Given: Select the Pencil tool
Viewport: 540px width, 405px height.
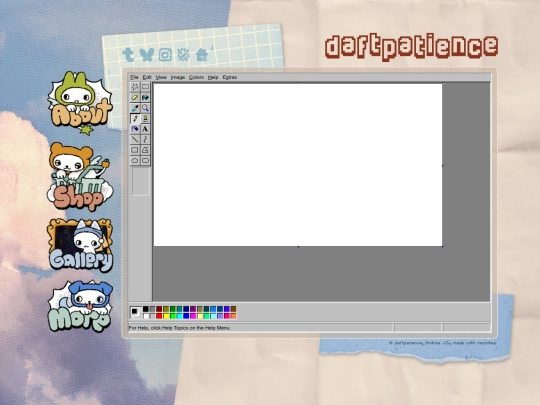Looking at the screenshot, I should 135,119.
